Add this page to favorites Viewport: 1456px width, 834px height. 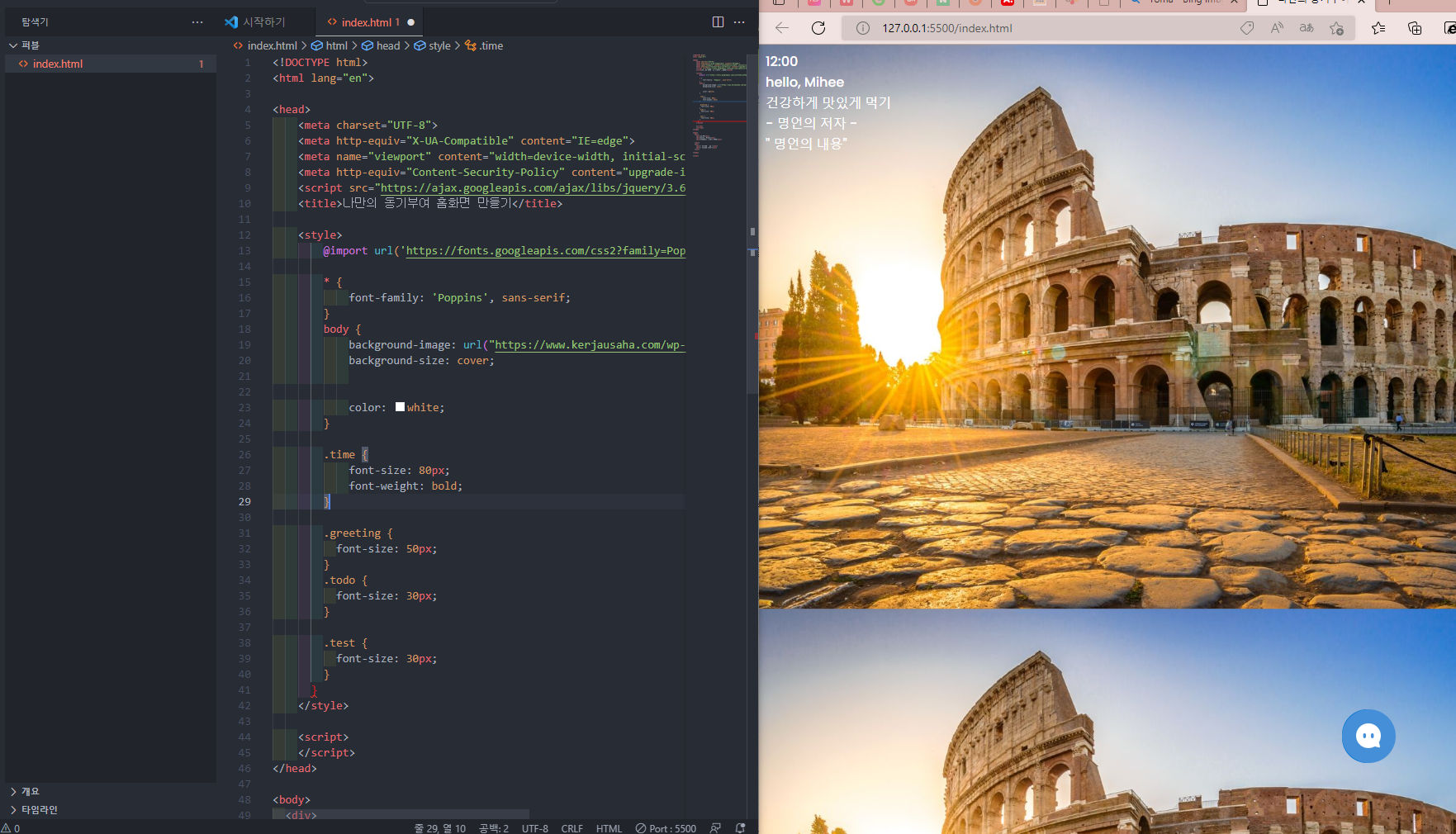click(x=1336, y=28)
